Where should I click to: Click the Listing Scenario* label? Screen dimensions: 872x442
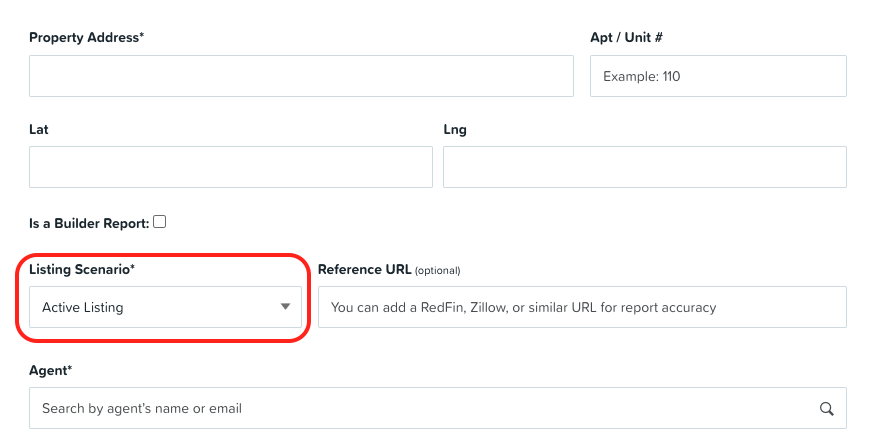point(82,270)
